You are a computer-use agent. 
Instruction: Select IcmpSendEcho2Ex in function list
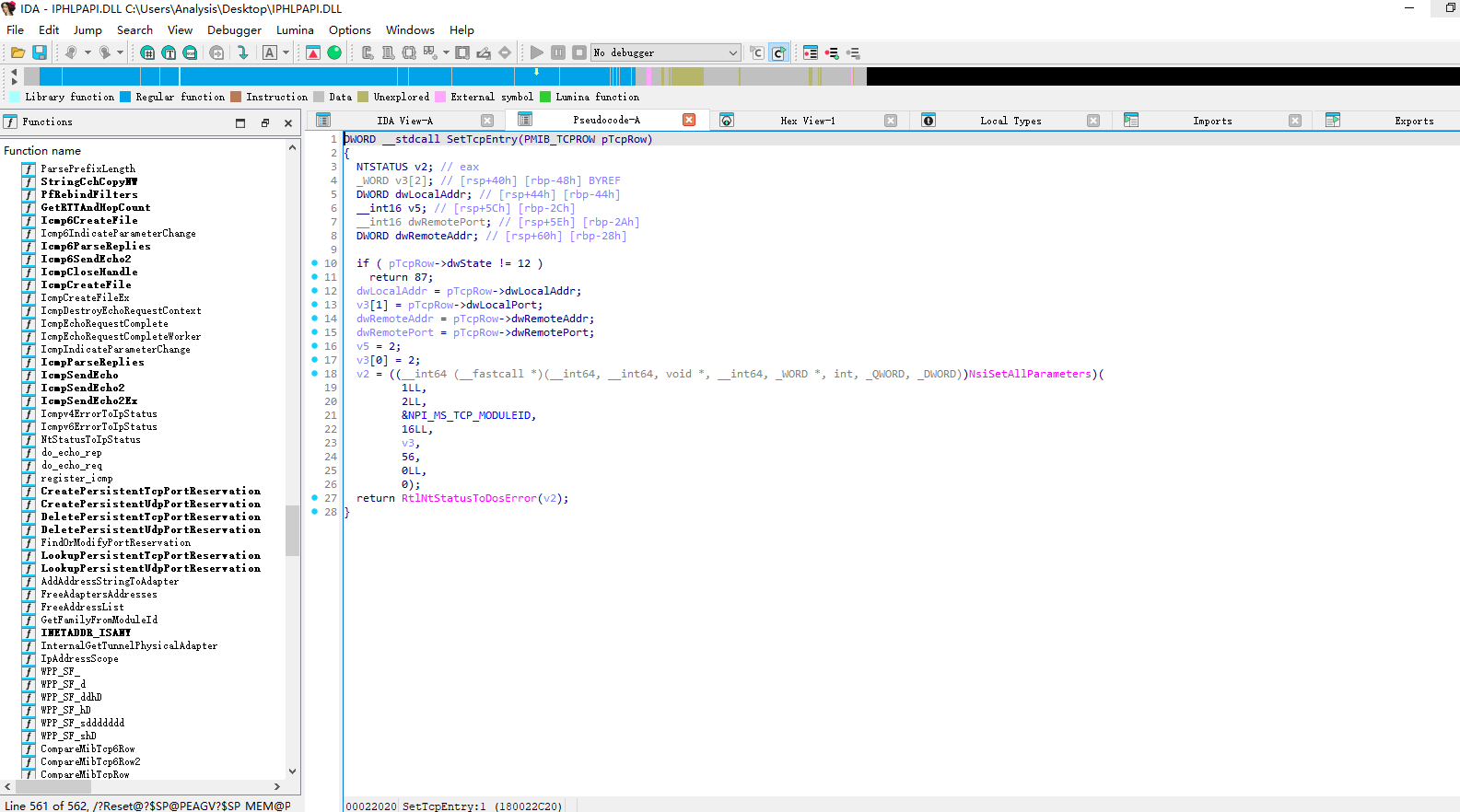pos(88,400)
